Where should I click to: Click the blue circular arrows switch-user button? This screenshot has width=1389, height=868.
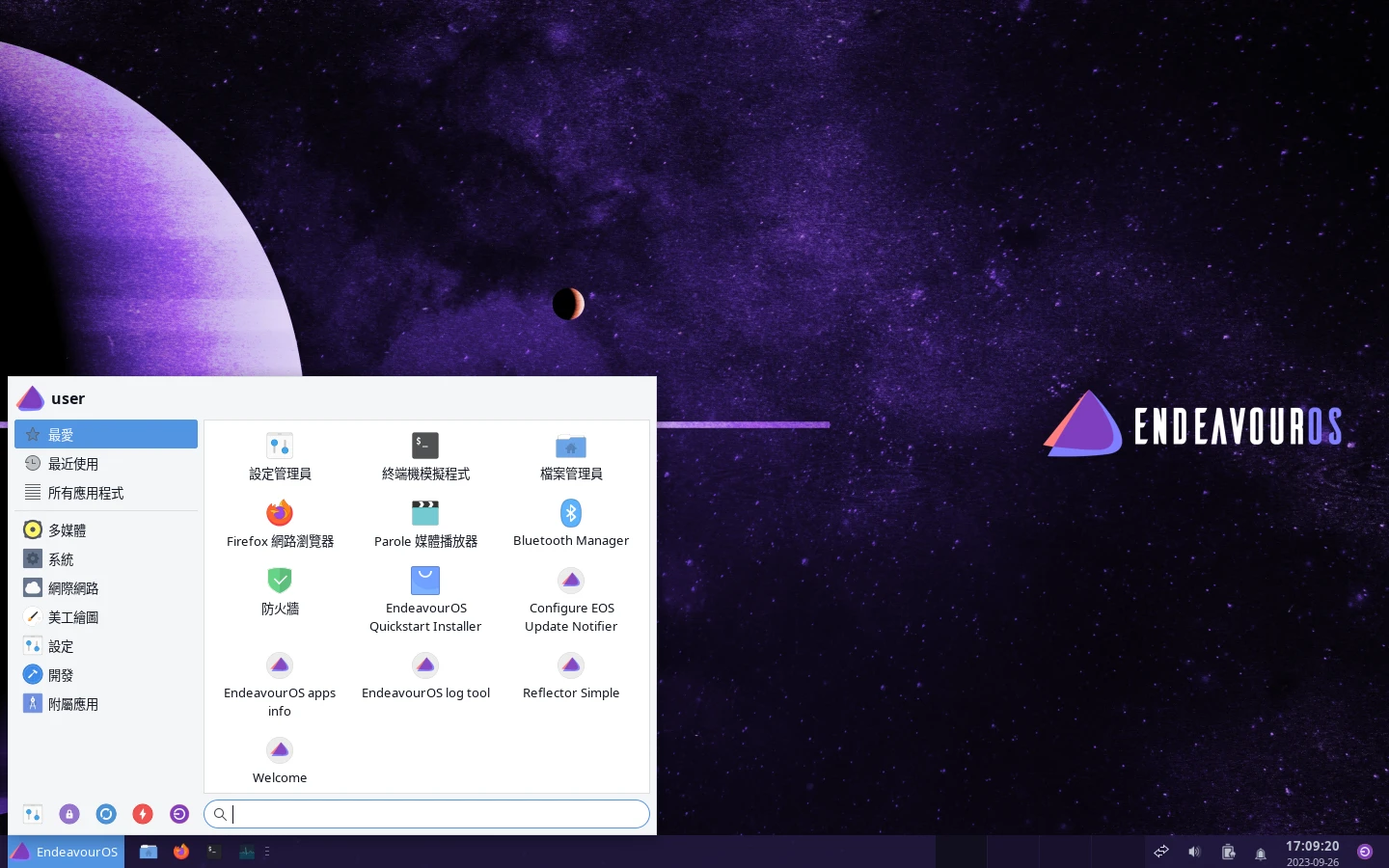tap(106, 814)
